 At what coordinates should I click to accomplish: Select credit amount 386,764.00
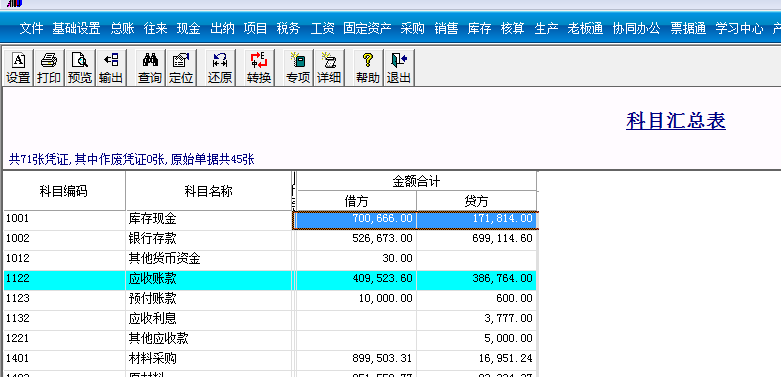[x=477, y=279]
